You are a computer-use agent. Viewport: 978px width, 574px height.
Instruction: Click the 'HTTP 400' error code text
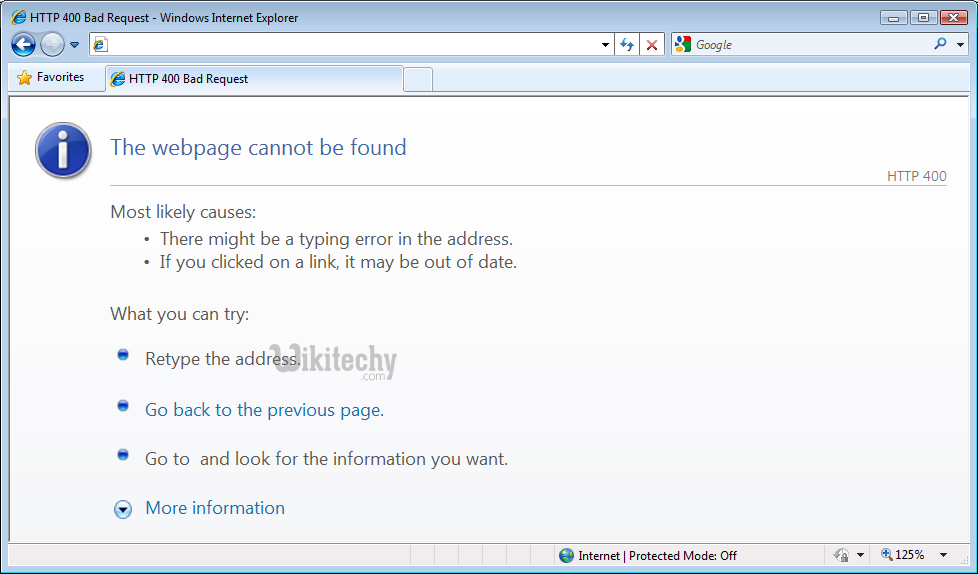point(916,176)
